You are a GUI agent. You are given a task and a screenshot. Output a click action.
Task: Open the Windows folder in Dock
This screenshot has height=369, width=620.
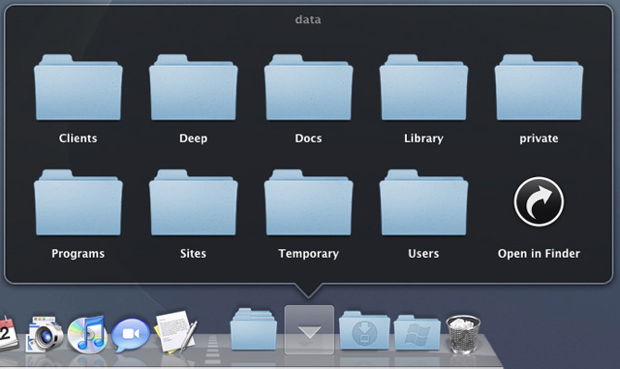(x=417, y=333)
